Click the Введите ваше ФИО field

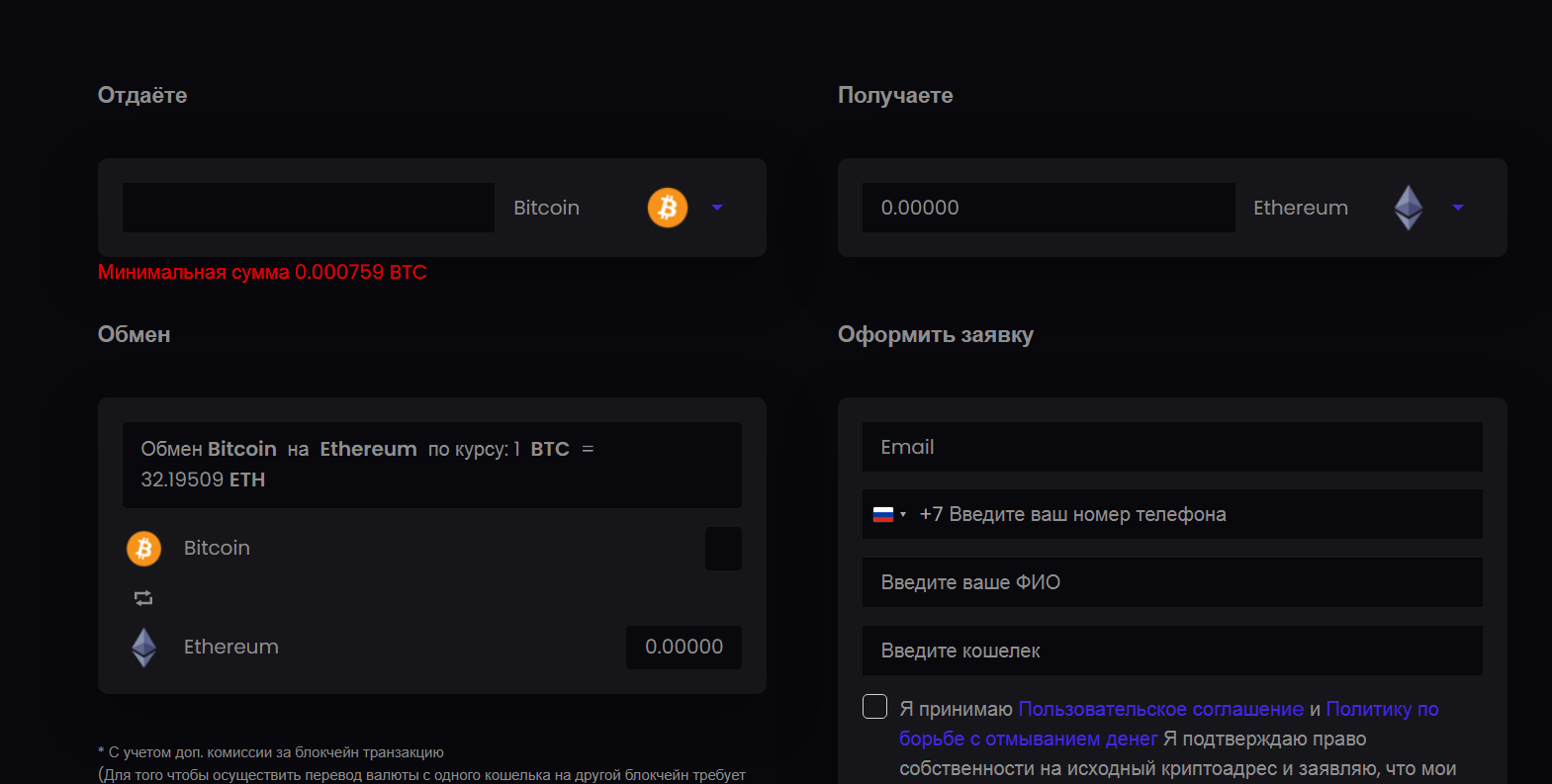(x=1172, y=582)
